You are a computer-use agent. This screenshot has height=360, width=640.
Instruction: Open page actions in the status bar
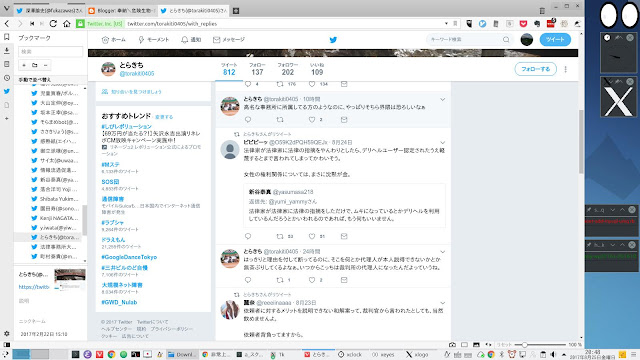click(x=488, y=345)
